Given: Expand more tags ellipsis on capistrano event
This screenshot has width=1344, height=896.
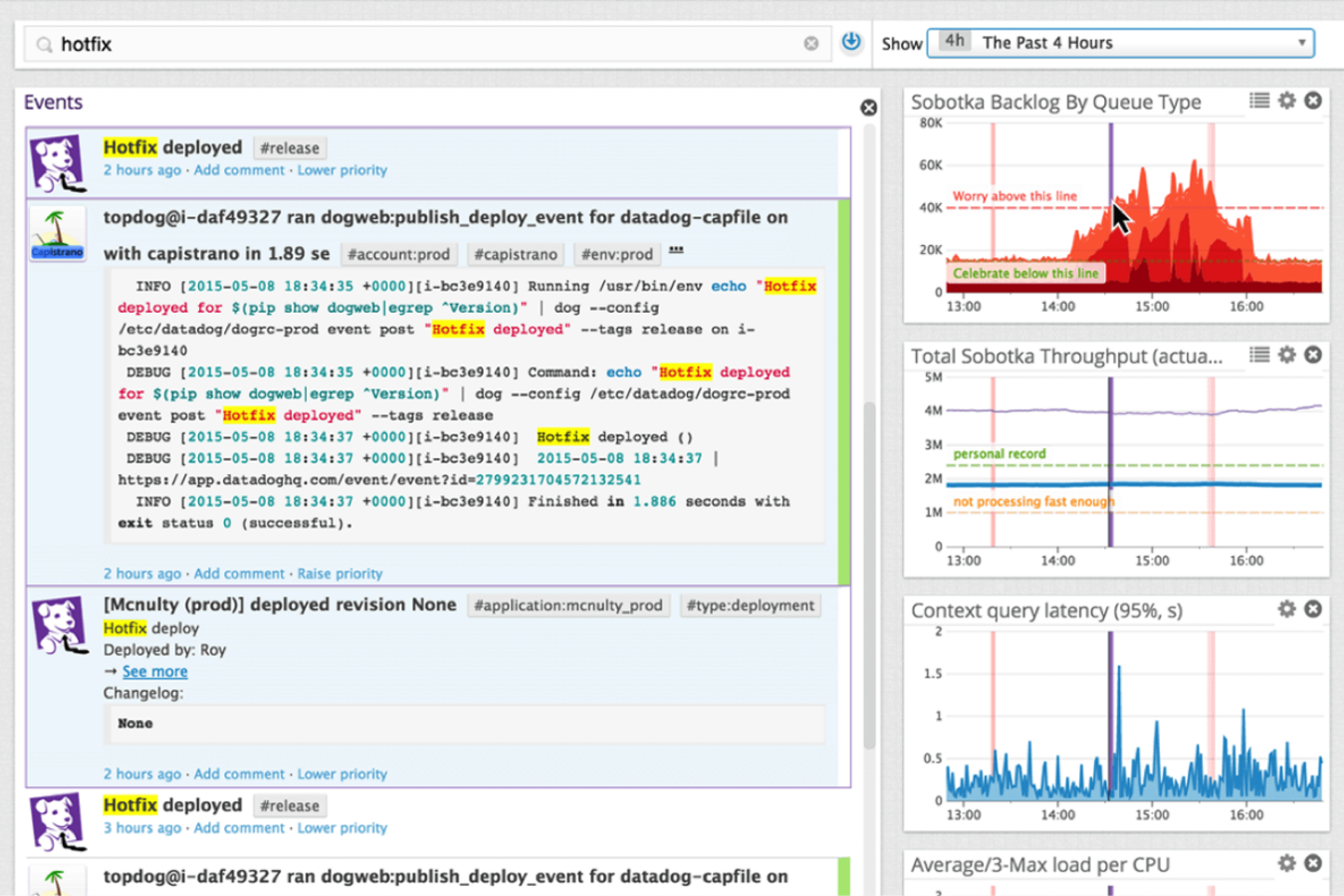Looking at the screenshot, I should 677,251.
